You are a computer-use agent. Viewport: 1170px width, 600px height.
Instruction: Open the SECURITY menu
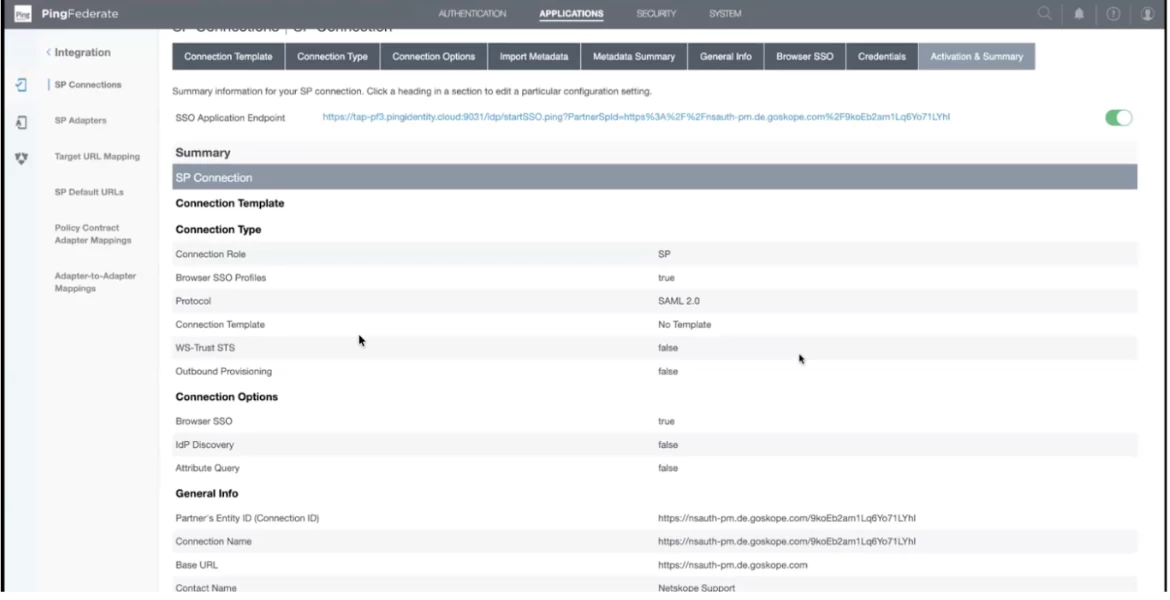tap(657, 13)
